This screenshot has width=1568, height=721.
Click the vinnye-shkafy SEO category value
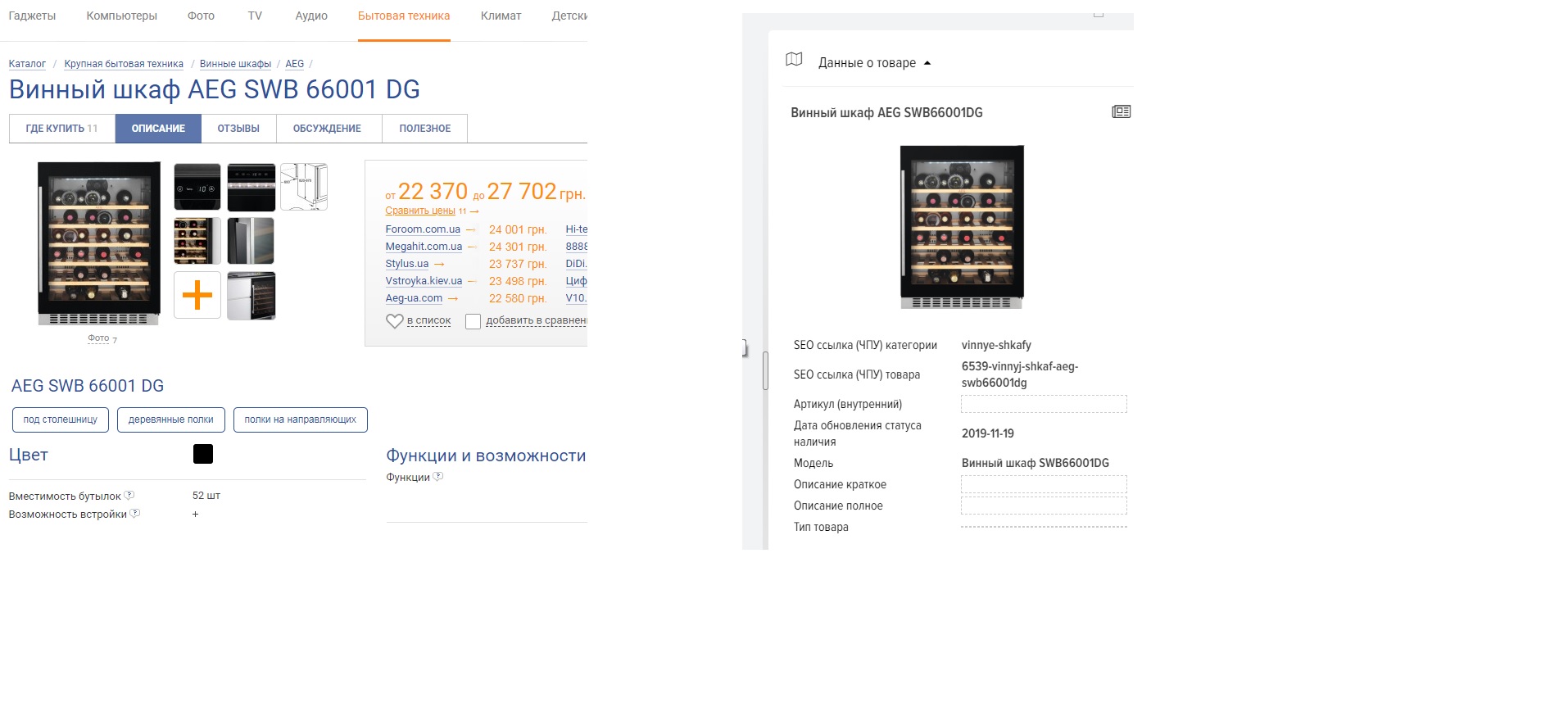coord(996,345)
